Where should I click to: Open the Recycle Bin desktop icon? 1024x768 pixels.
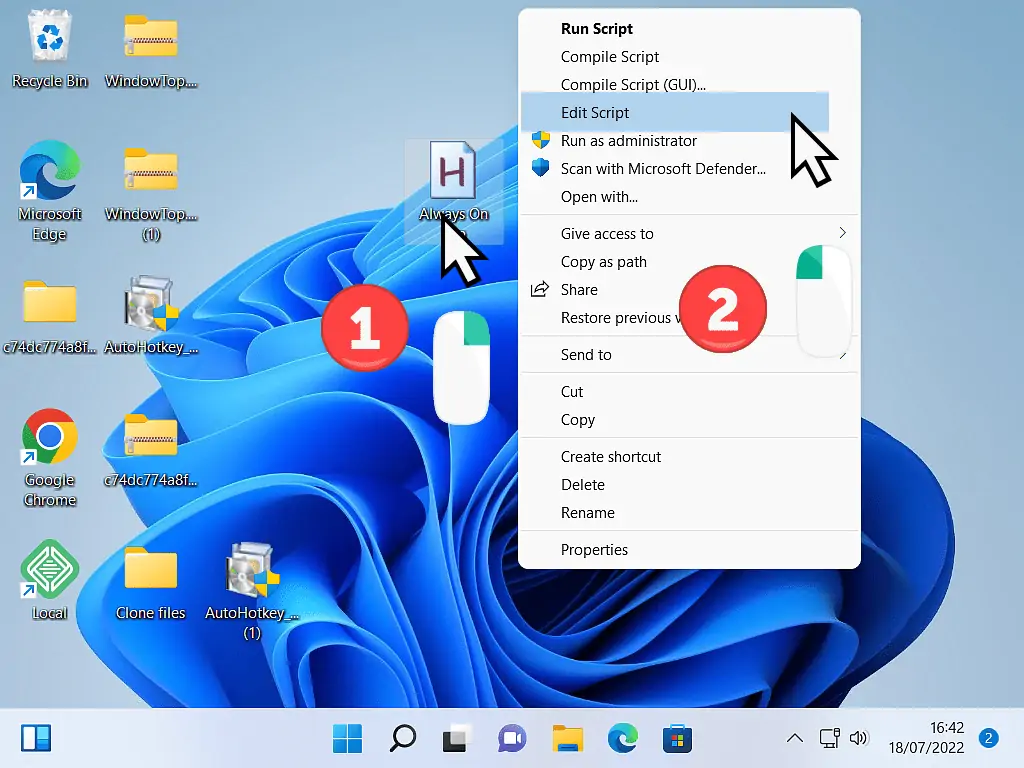pos(49,41)
